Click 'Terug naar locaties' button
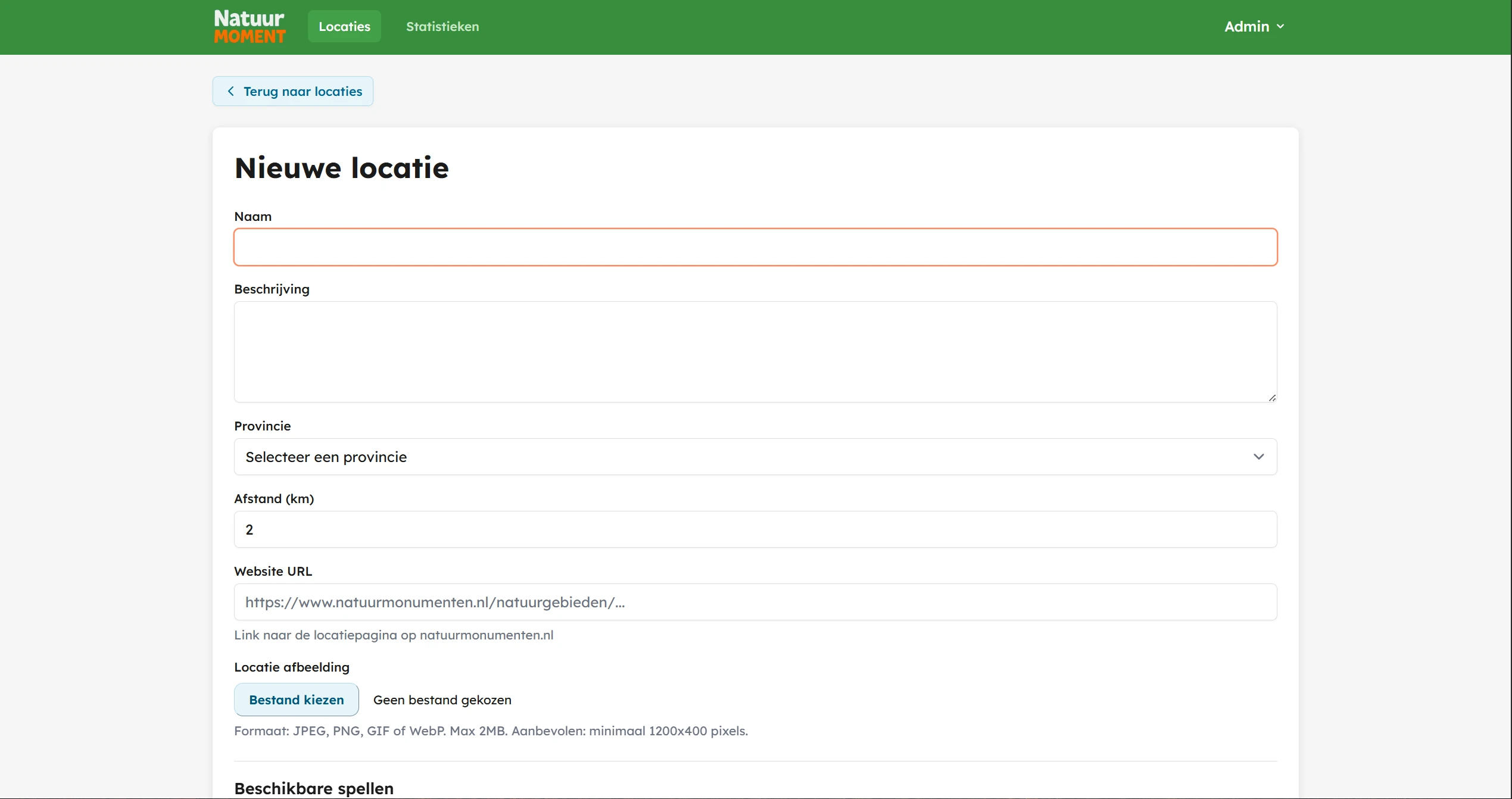The width and height of the screenshot is (1512, 799). pos(292,90)
